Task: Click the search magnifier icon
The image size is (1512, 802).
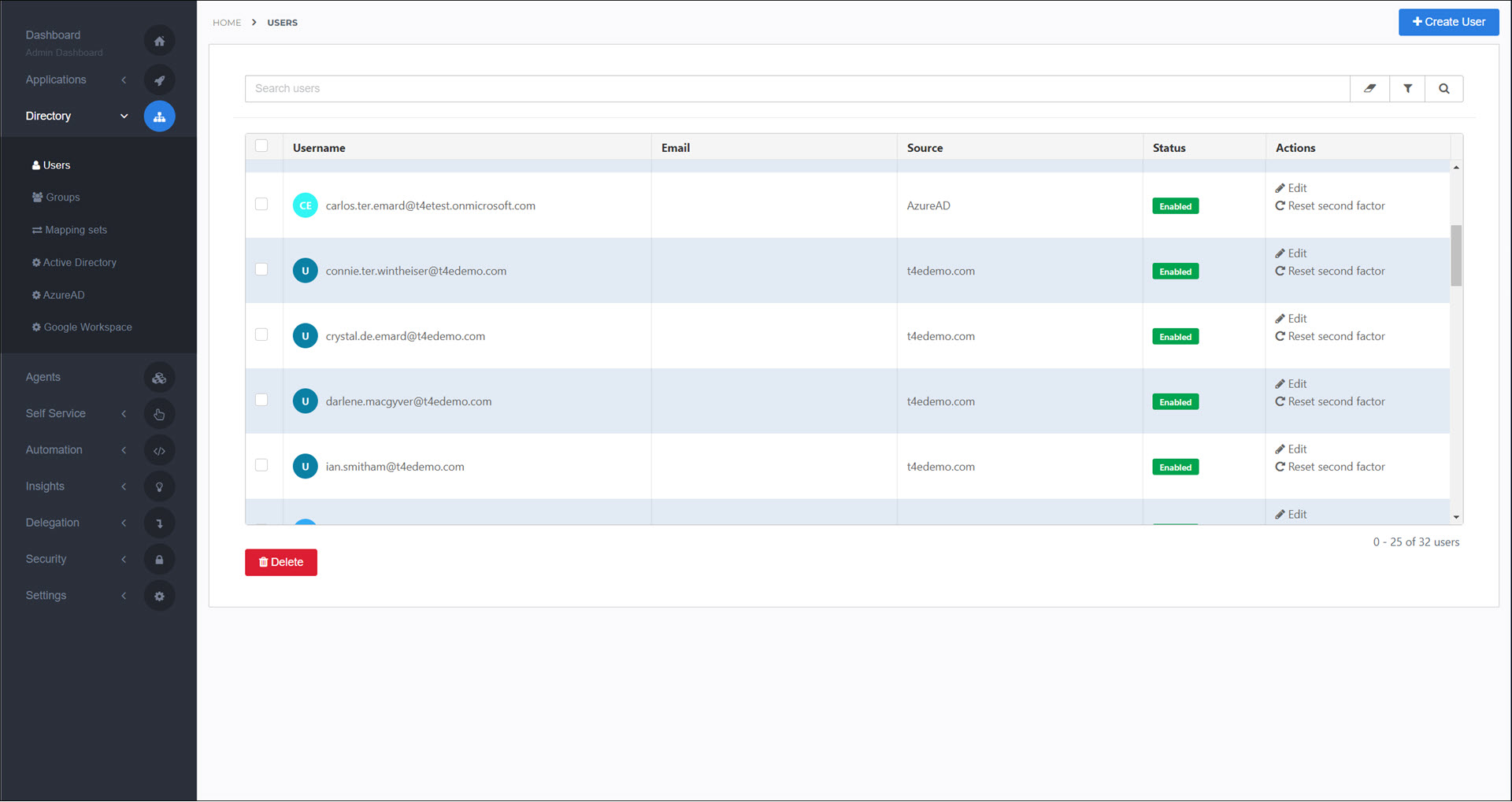Action: click(1444, 89)
